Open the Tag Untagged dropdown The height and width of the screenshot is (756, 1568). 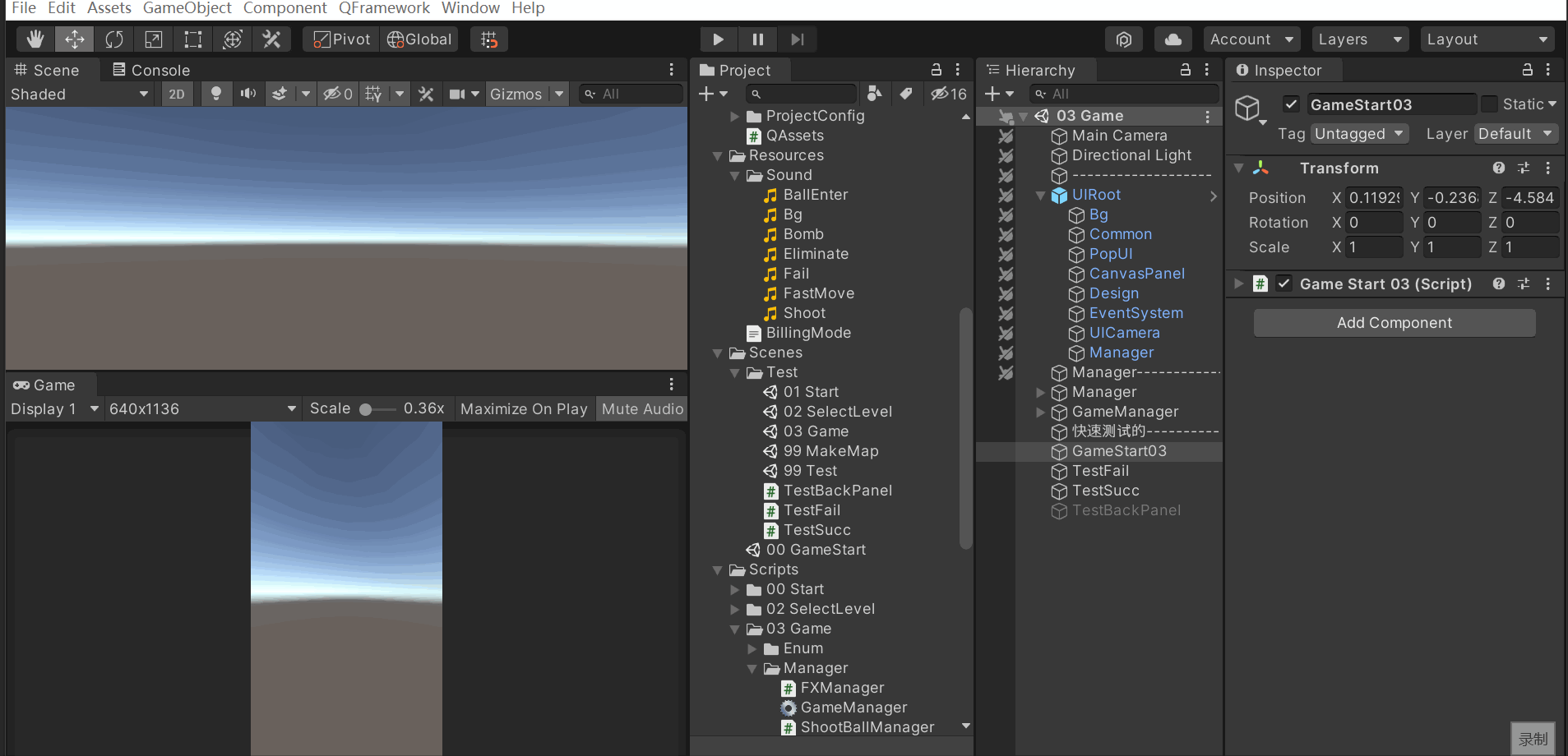pyautogui.click(x=1360, y=133)
